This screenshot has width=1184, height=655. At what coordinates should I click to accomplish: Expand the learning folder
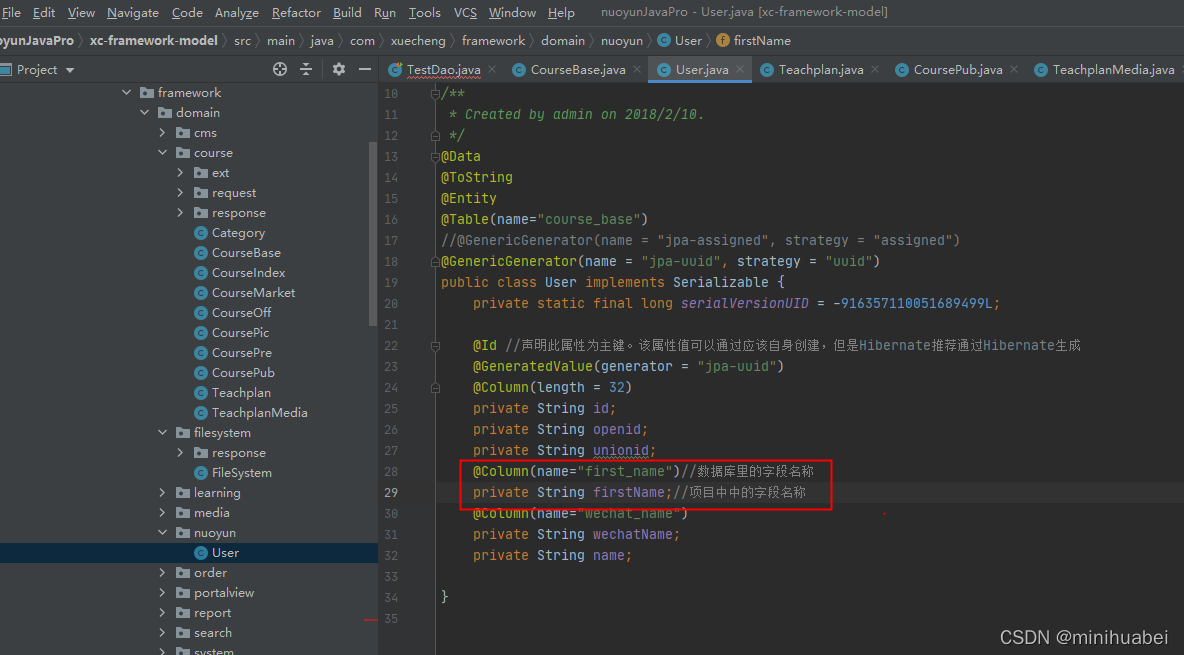coord(162,493)
